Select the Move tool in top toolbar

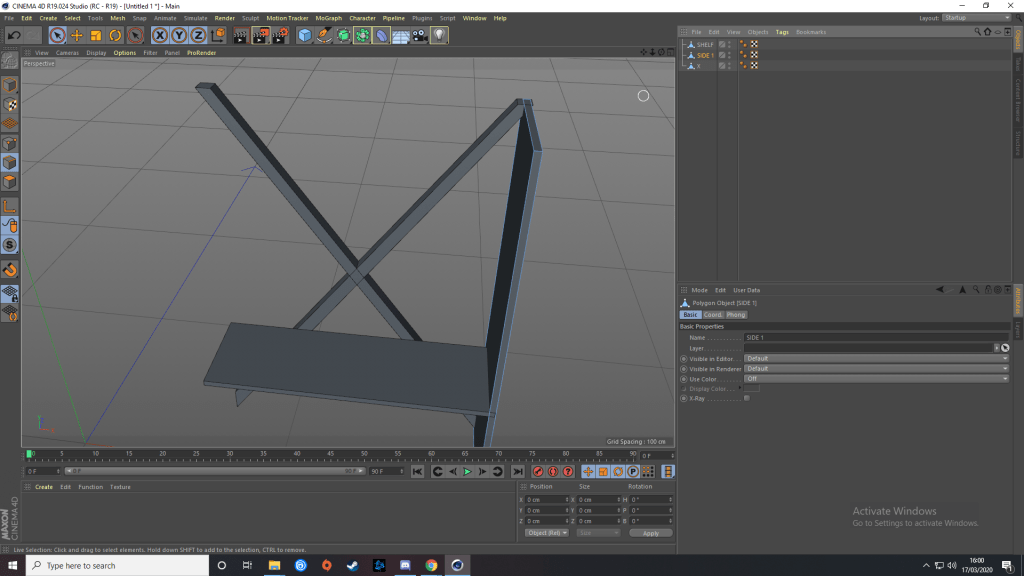pos(77,35)
